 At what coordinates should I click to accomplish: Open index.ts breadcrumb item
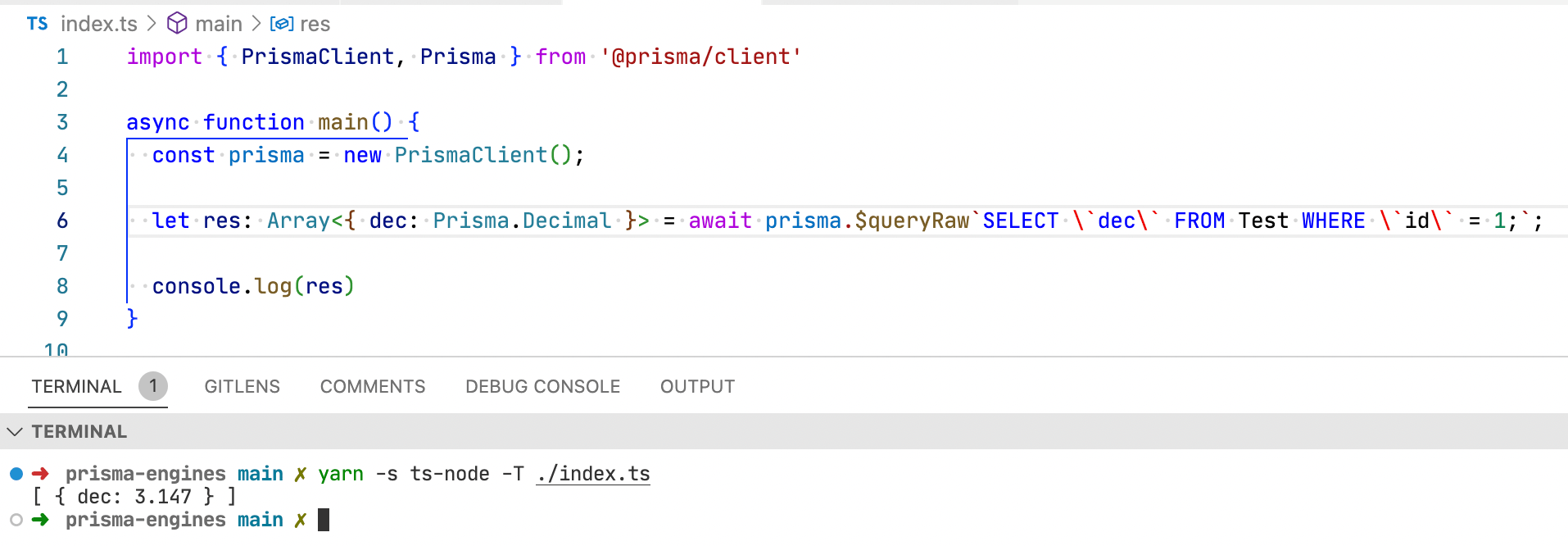pyautogui.click(x=99, y=24)
